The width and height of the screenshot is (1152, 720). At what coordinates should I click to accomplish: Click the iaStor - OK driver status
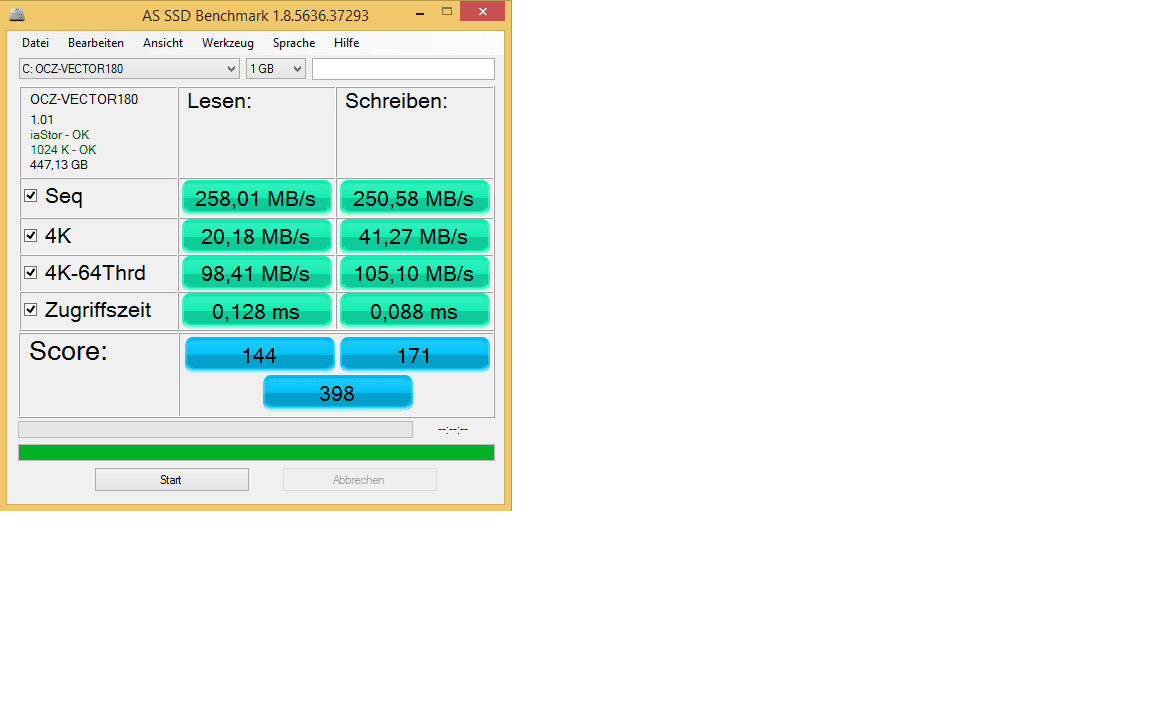coord(60,135)
